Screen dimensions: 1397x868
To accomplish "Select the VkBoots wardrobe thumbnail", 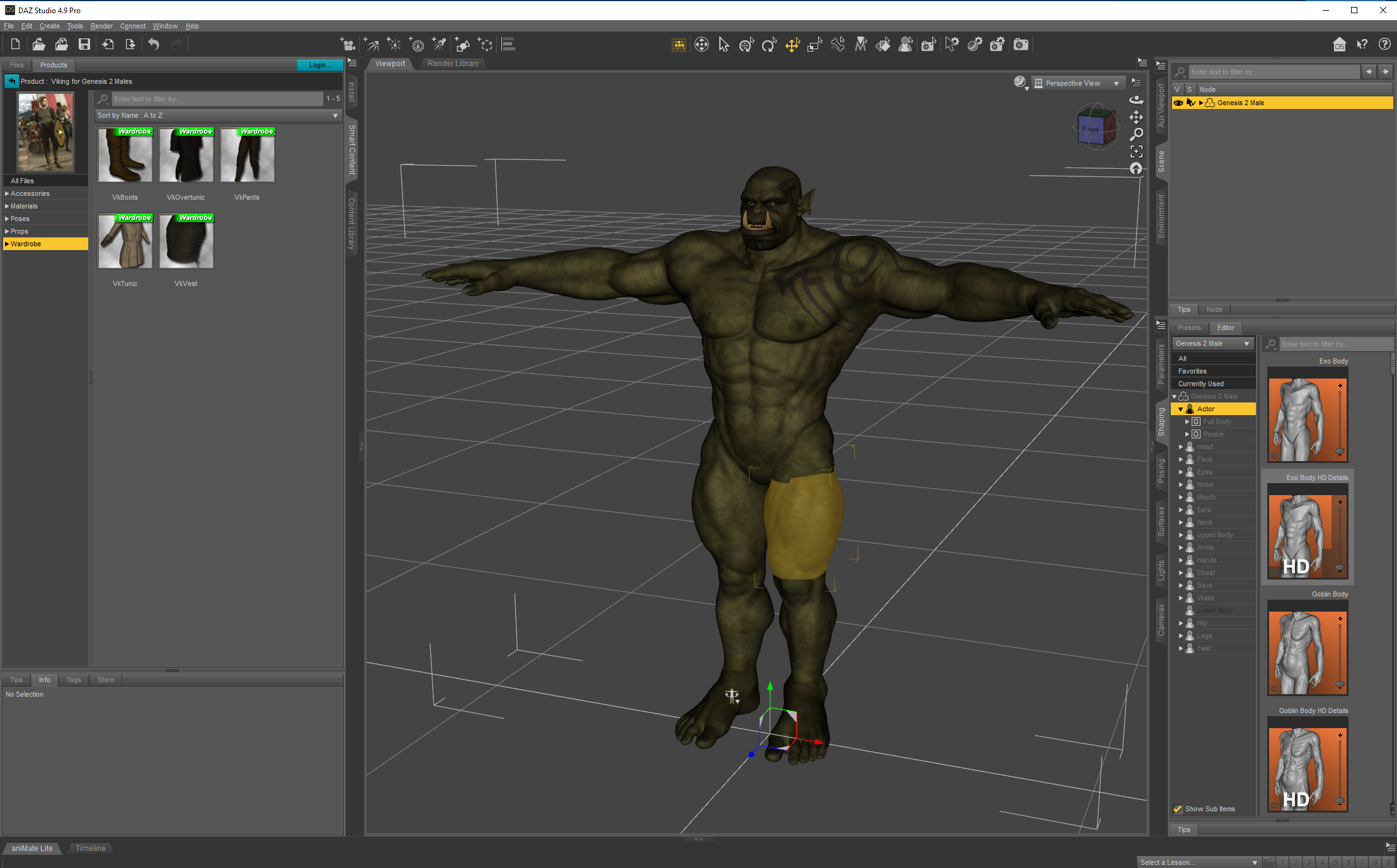I will [125, 155].
